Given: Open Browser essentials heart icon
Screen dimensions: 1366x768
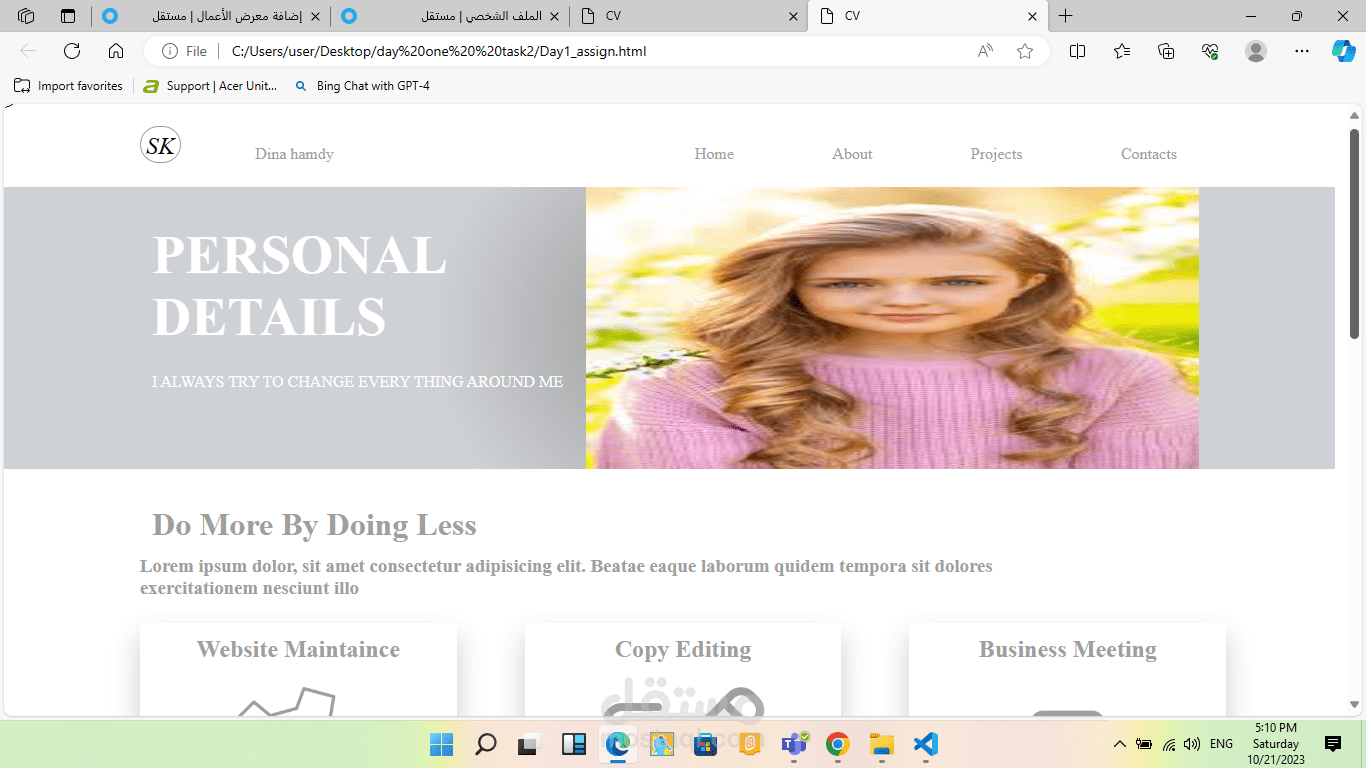Looking at the screenshot, I should 1210,51.
